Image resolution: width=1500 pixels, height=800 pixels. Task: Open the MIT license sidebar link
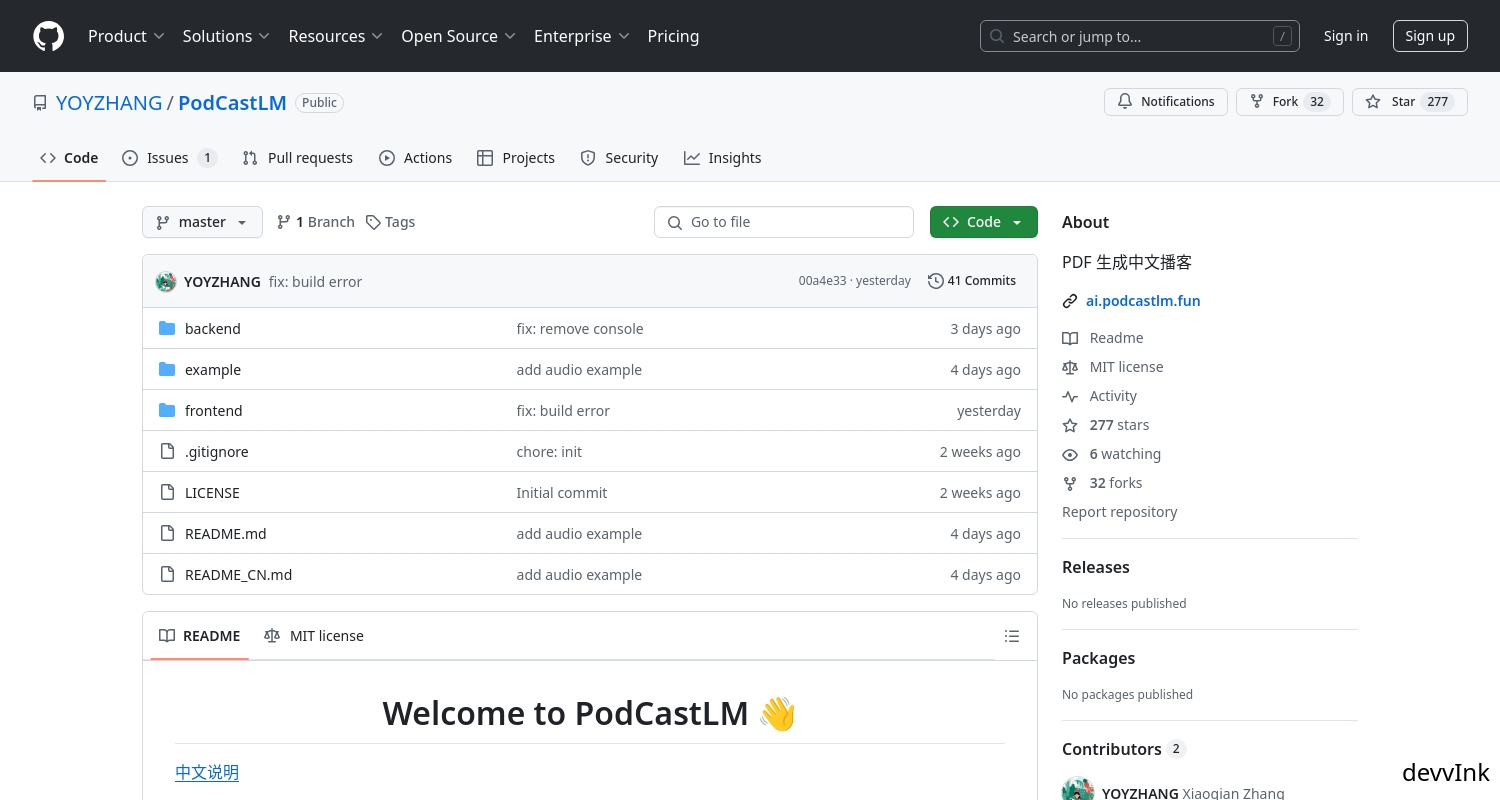[x=1113, y=367]
